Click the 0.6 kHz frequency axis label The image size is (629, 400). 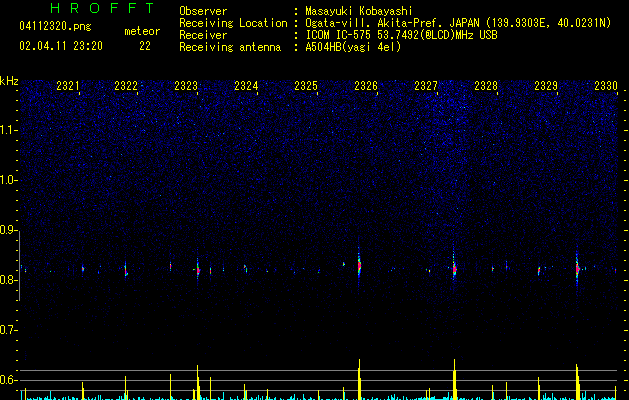coord(9,380)
